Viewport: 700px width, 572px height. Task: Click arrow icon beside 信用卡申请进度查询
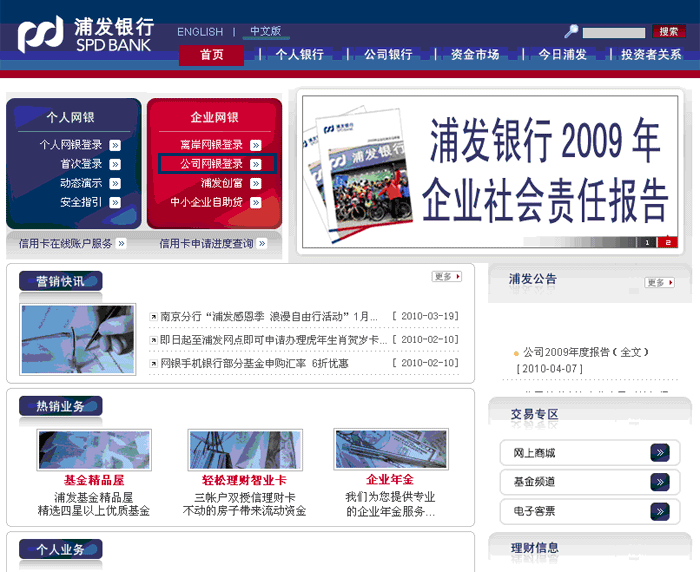point(262,243)
